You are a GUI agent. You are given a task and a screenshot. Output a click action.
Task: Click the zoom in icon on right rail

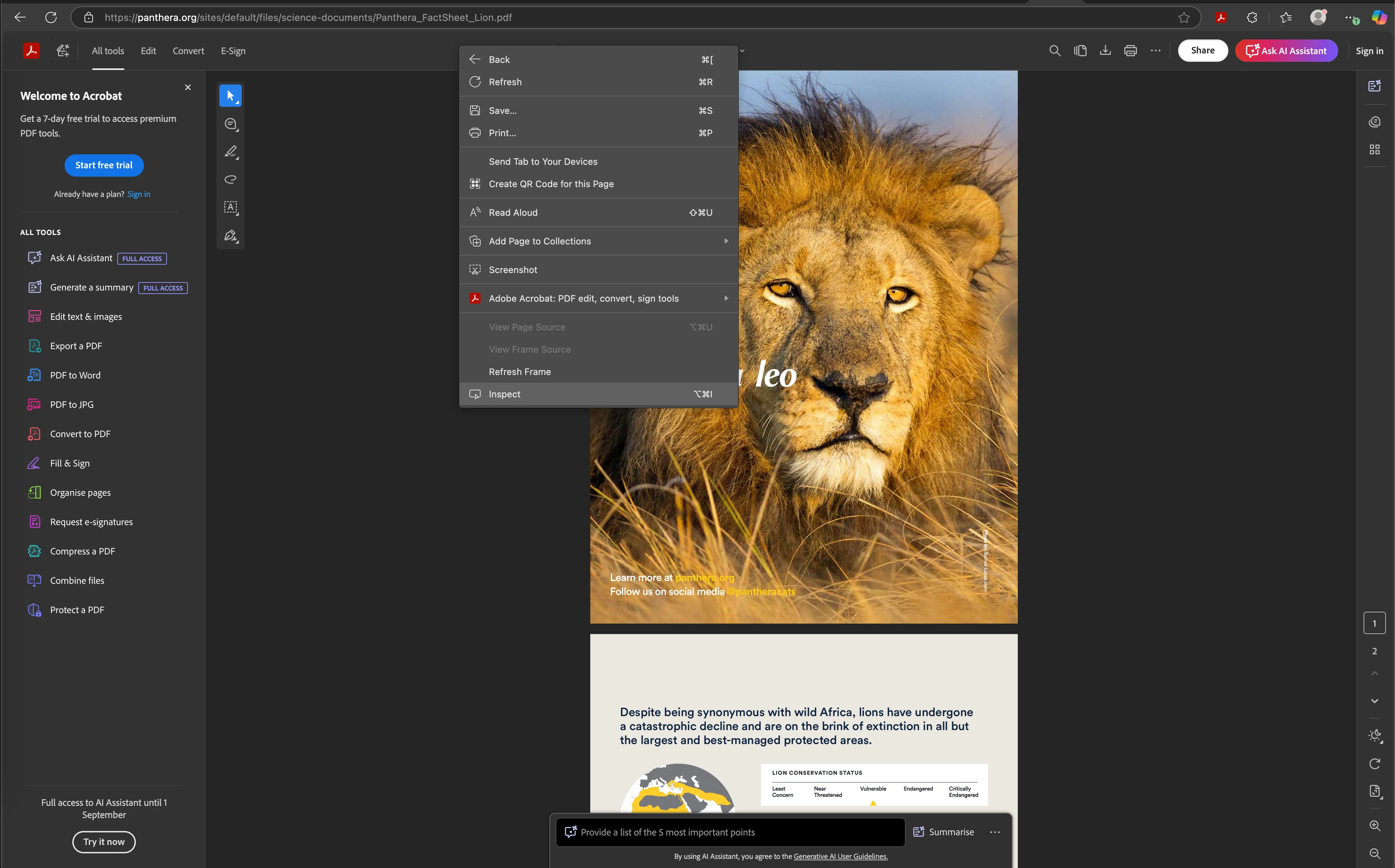click(1374, 825)
